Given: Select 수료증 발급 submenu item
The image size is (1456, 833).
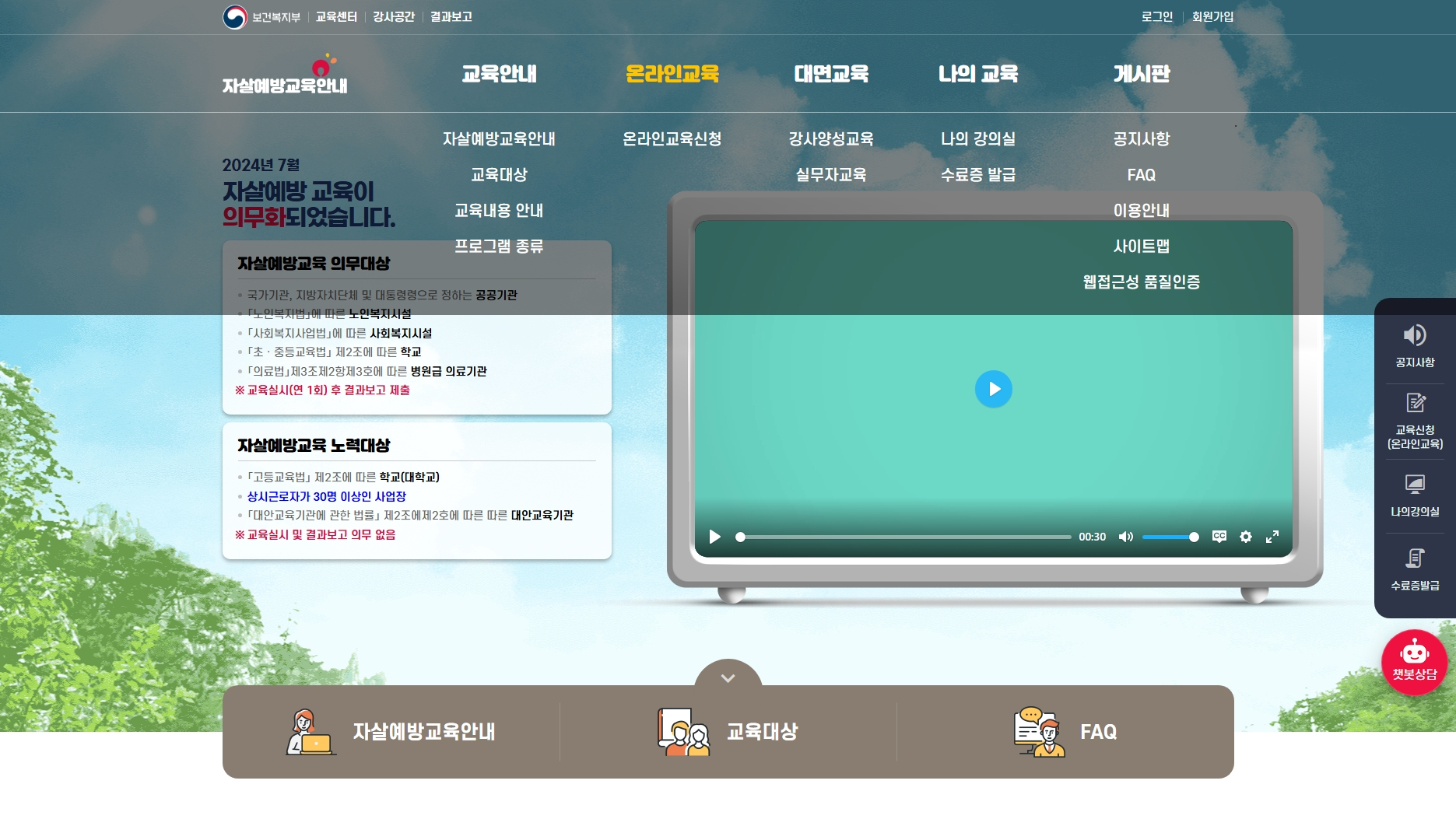Looking at the screenshot, I should click(978, 175).
